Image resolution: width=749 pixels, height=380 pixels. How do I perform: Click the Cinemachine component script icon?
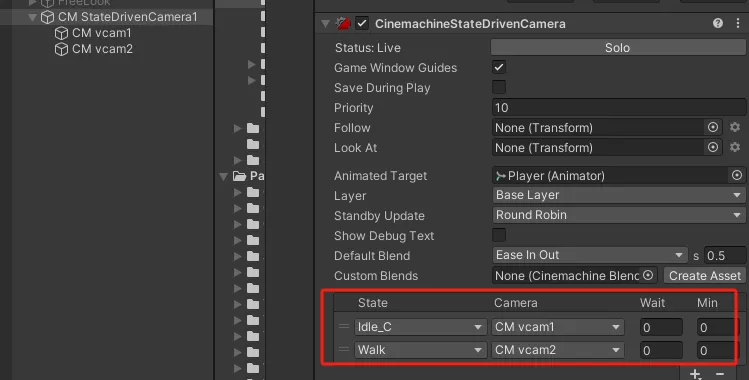342,23
